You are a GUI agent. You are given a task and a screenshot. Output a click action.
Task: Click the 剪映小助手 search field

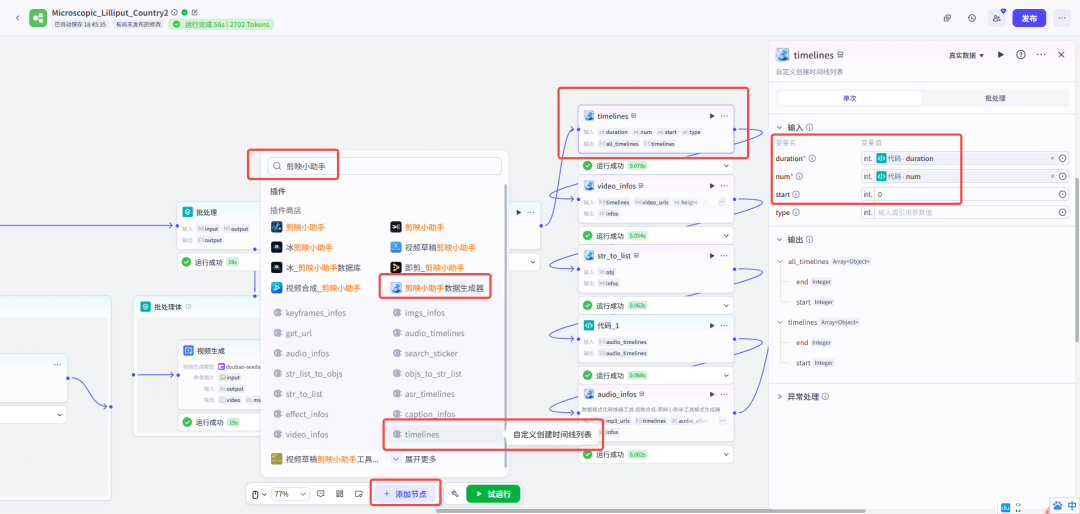[385, 166]
